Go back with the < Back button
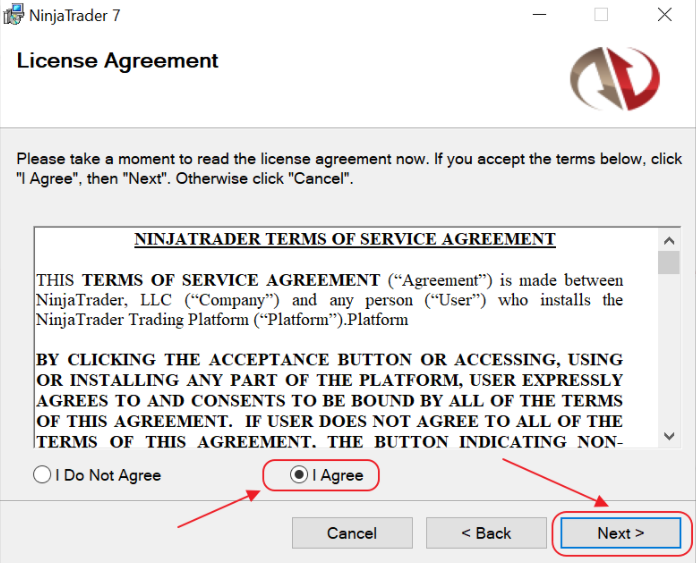Image resolution: width=696 pixels, height=563 pixels. click(486, 533)
